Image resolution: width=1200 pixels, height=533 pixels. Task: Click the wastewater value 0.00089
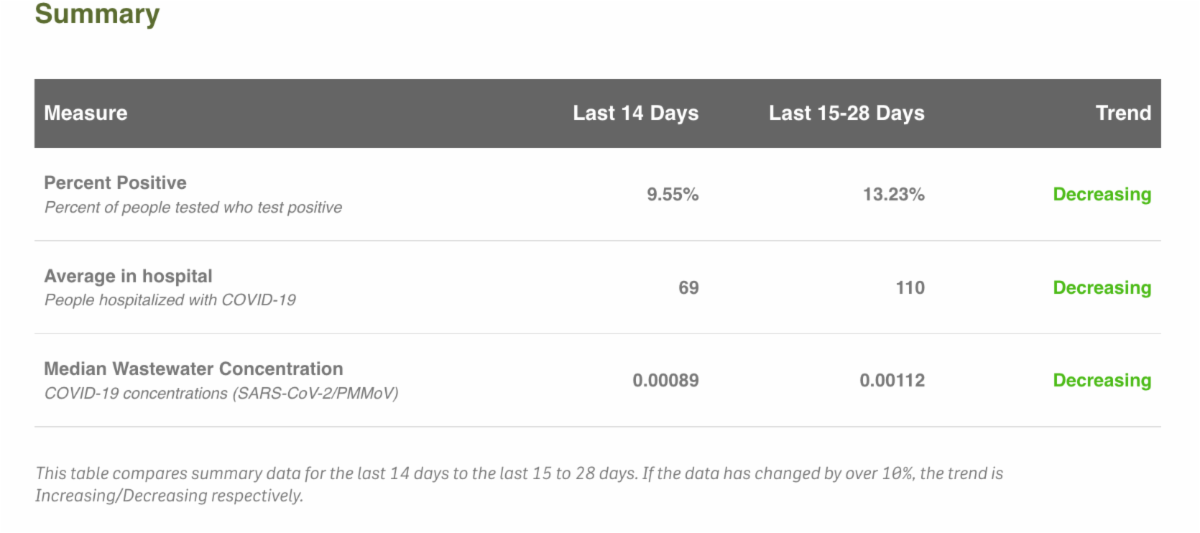click(665, 381)
